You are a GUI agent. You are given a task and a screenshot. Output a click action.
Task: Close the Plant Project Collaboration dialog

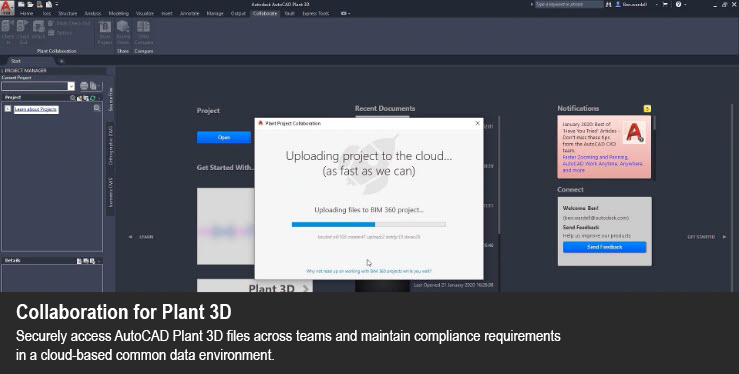tap(477, 123)
